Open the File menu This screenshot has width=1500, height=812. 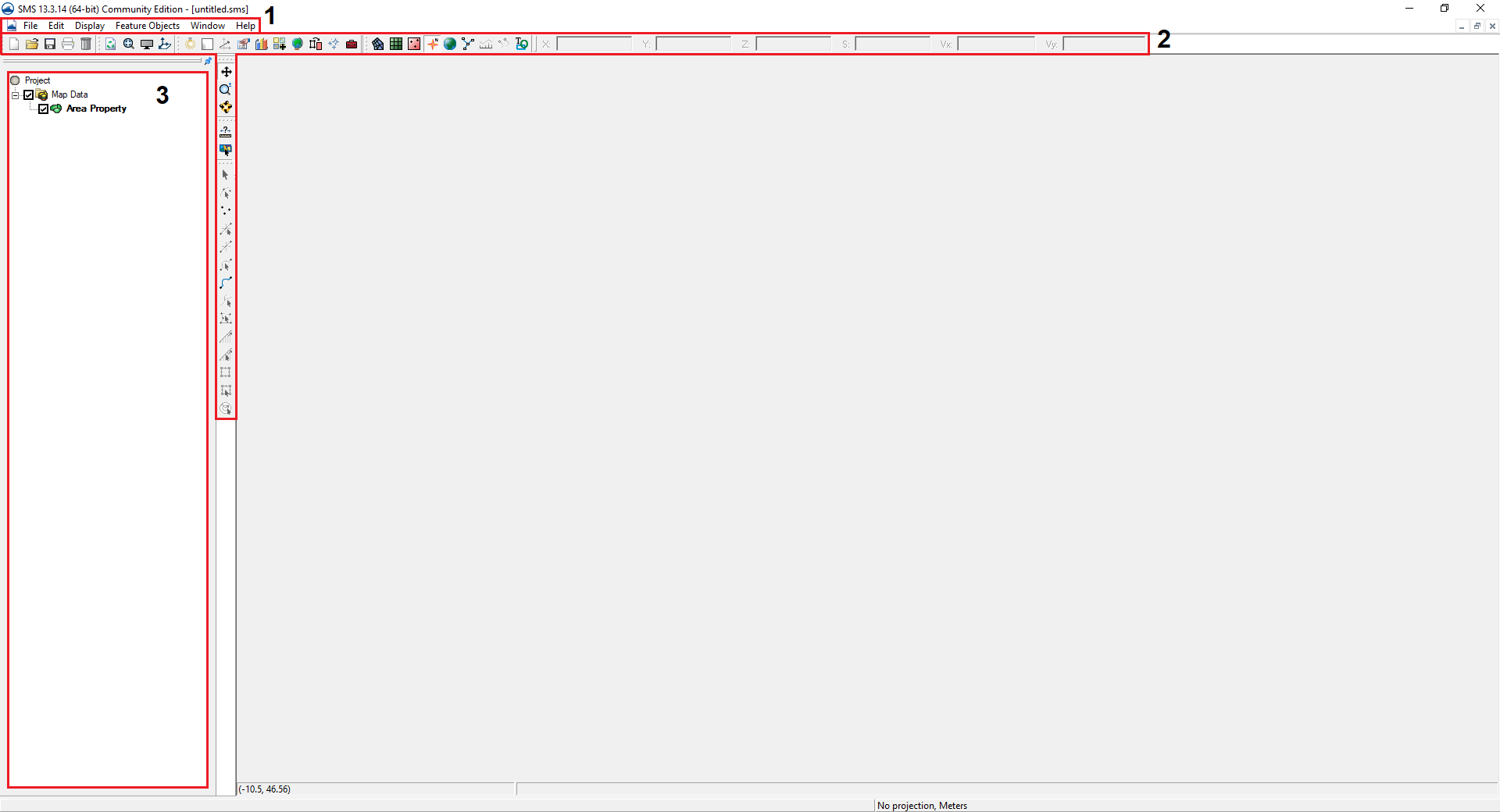tap(30, 26)
